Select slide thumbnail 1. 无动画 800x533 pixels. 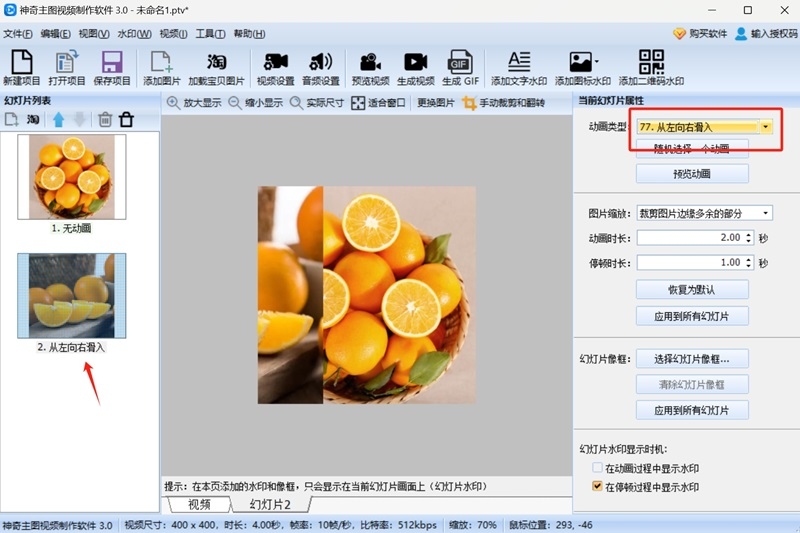(72, 177)
